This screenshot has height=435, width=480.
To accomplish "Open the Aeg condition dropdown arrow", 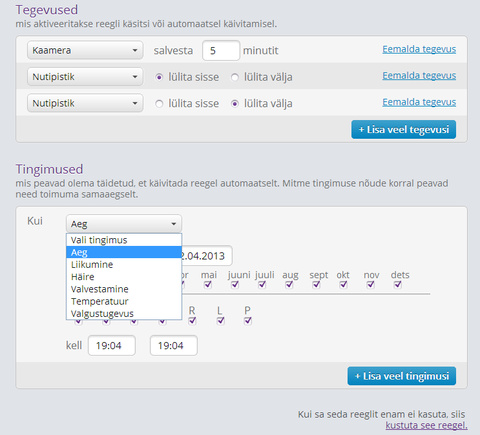I will pos(174,224).
